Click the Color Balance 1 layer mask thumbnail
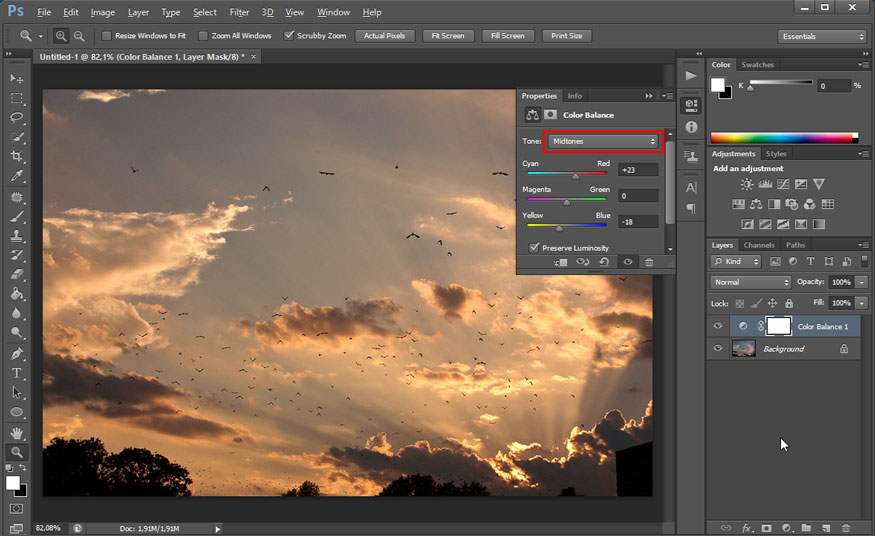Viewport: 875px width, 536px height. pos(778,326)
